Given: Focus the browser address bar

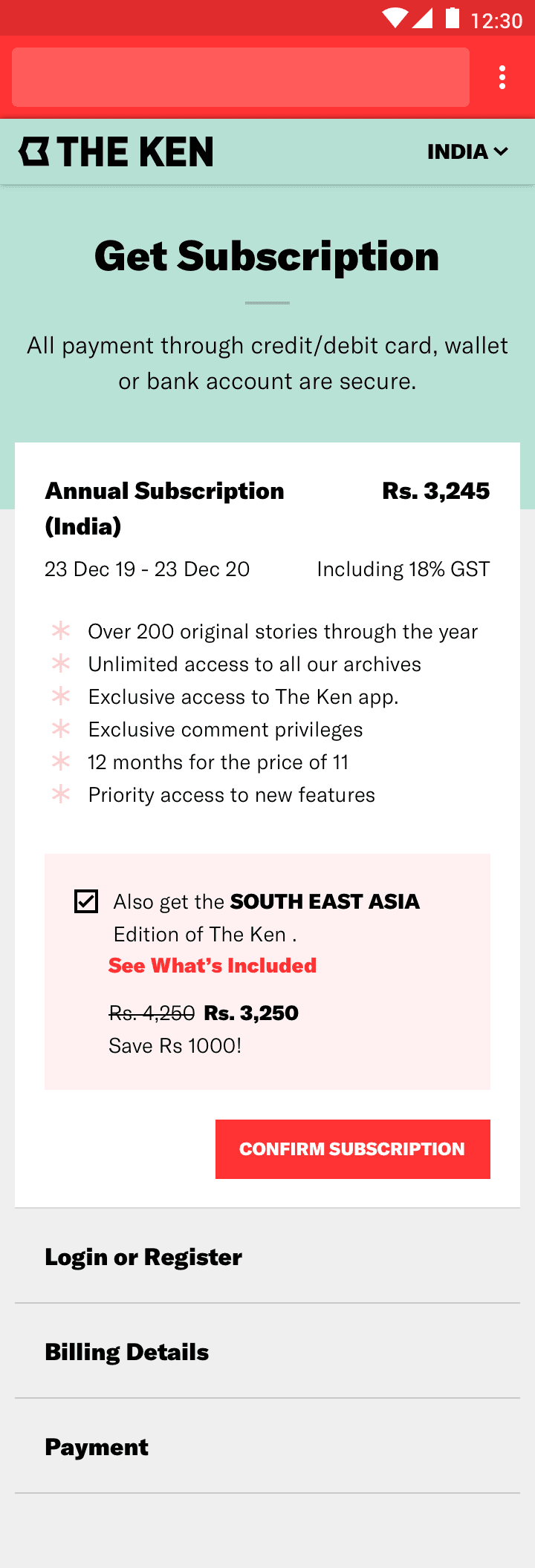Looking at the screenshot, I should (241, 77).
